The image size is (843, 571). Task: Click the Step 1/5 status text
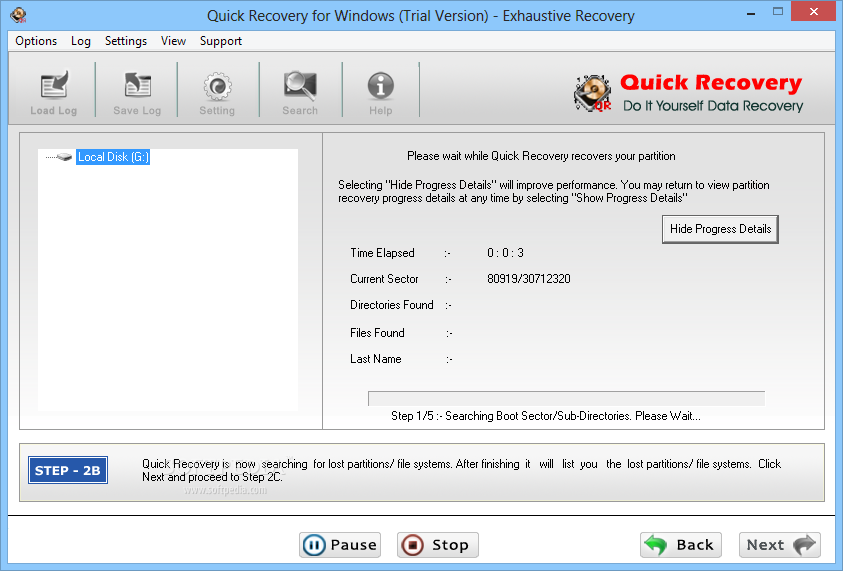(x=546, y=416)
